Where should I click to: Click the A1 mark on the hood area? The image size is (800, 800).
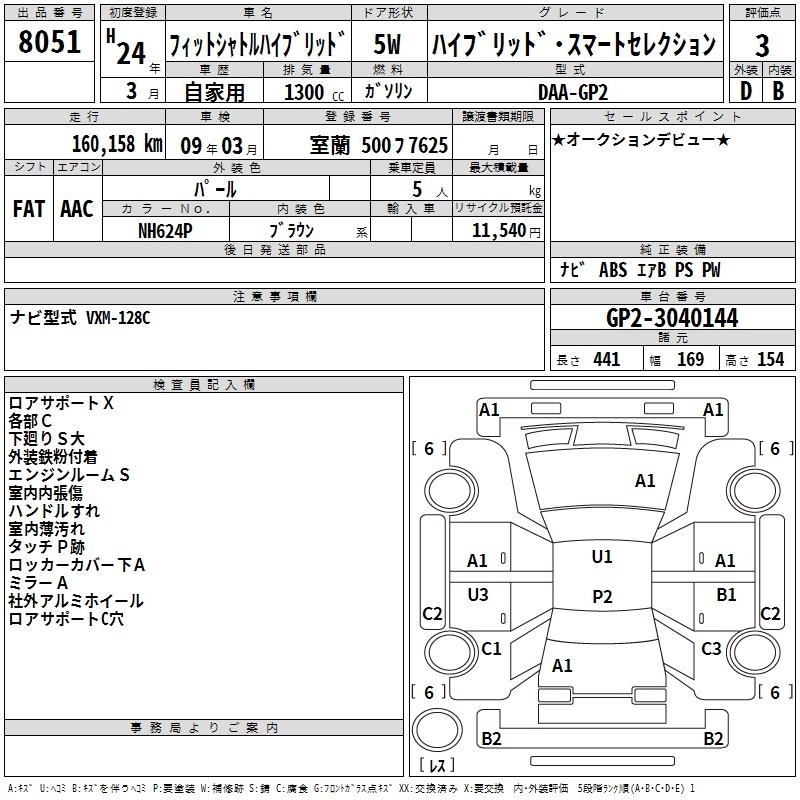tap(645, 481)
